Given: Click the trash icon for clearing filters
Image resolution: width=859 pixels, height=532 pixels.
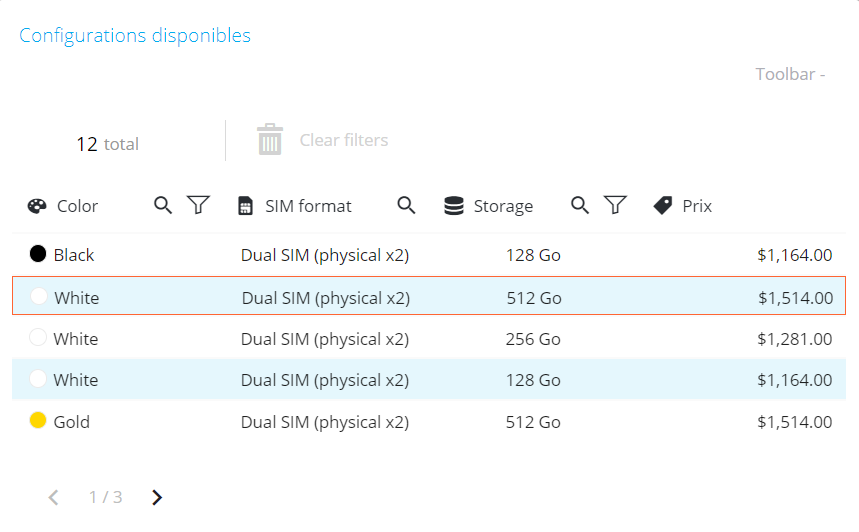Looking at the screenshot, I should point(270,139).
